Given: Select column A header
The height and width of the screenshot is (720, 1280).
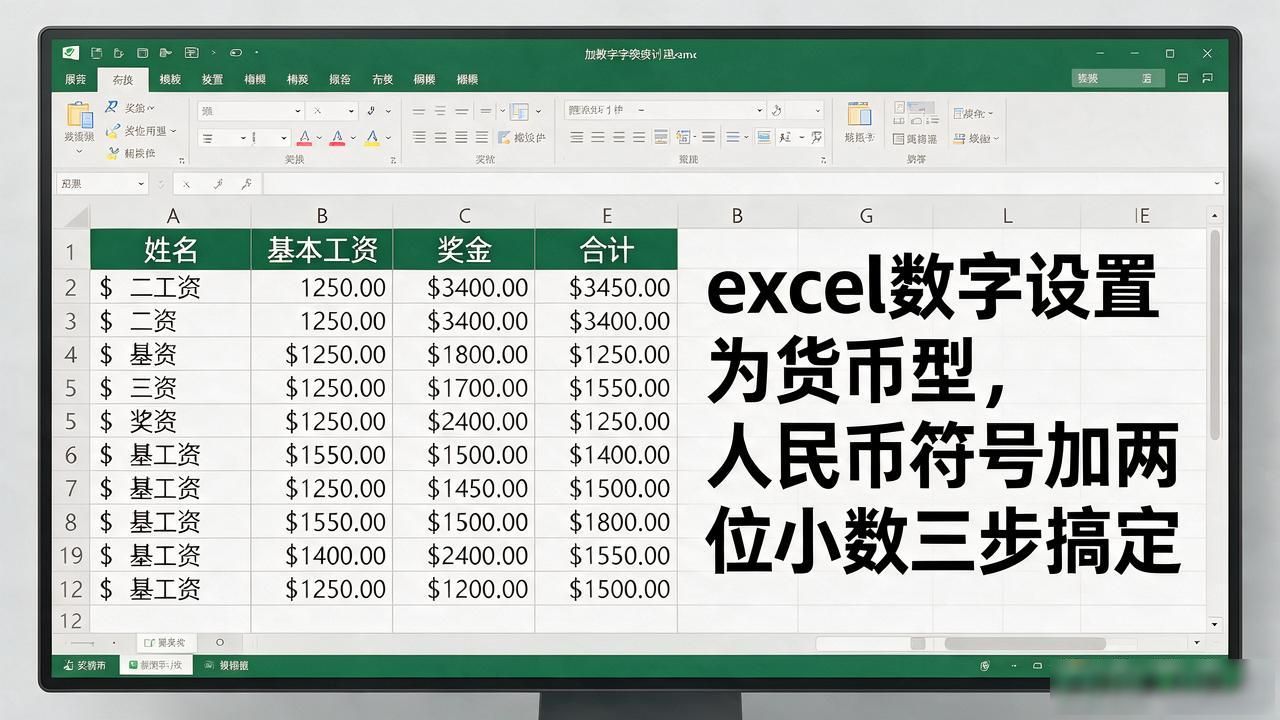Looking at the screenshot, I should tap(172, 216).
